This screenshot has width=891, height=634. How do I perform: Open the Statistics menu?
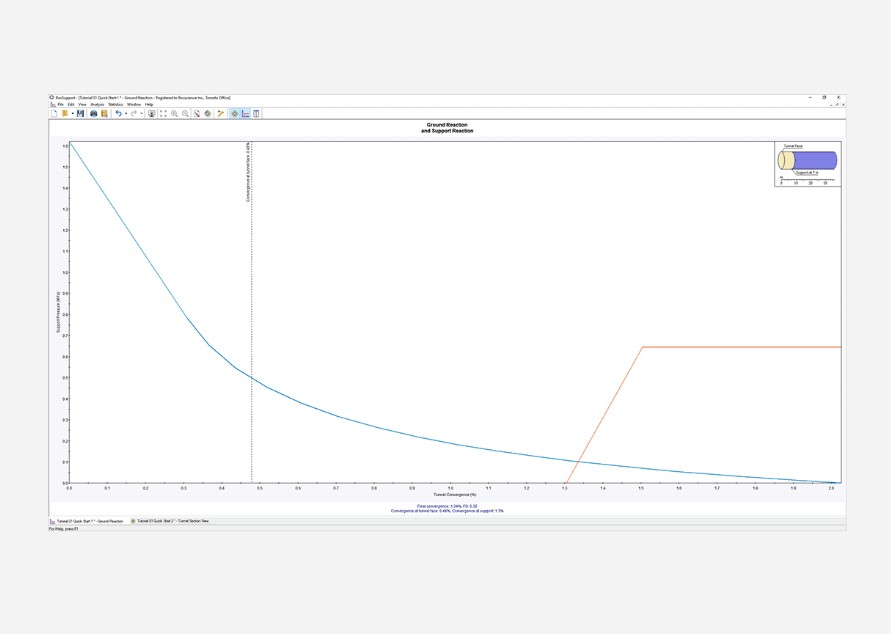115,104
